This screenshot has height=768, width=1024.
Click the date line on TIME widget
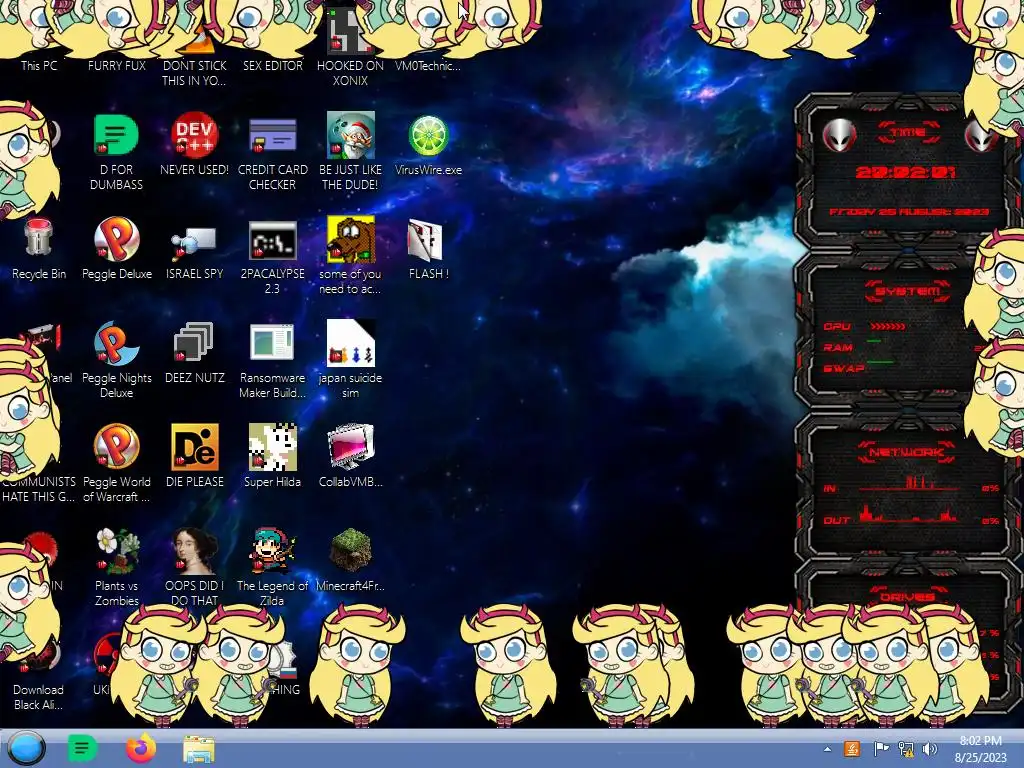pyautogui.click(x=908, y=212)
